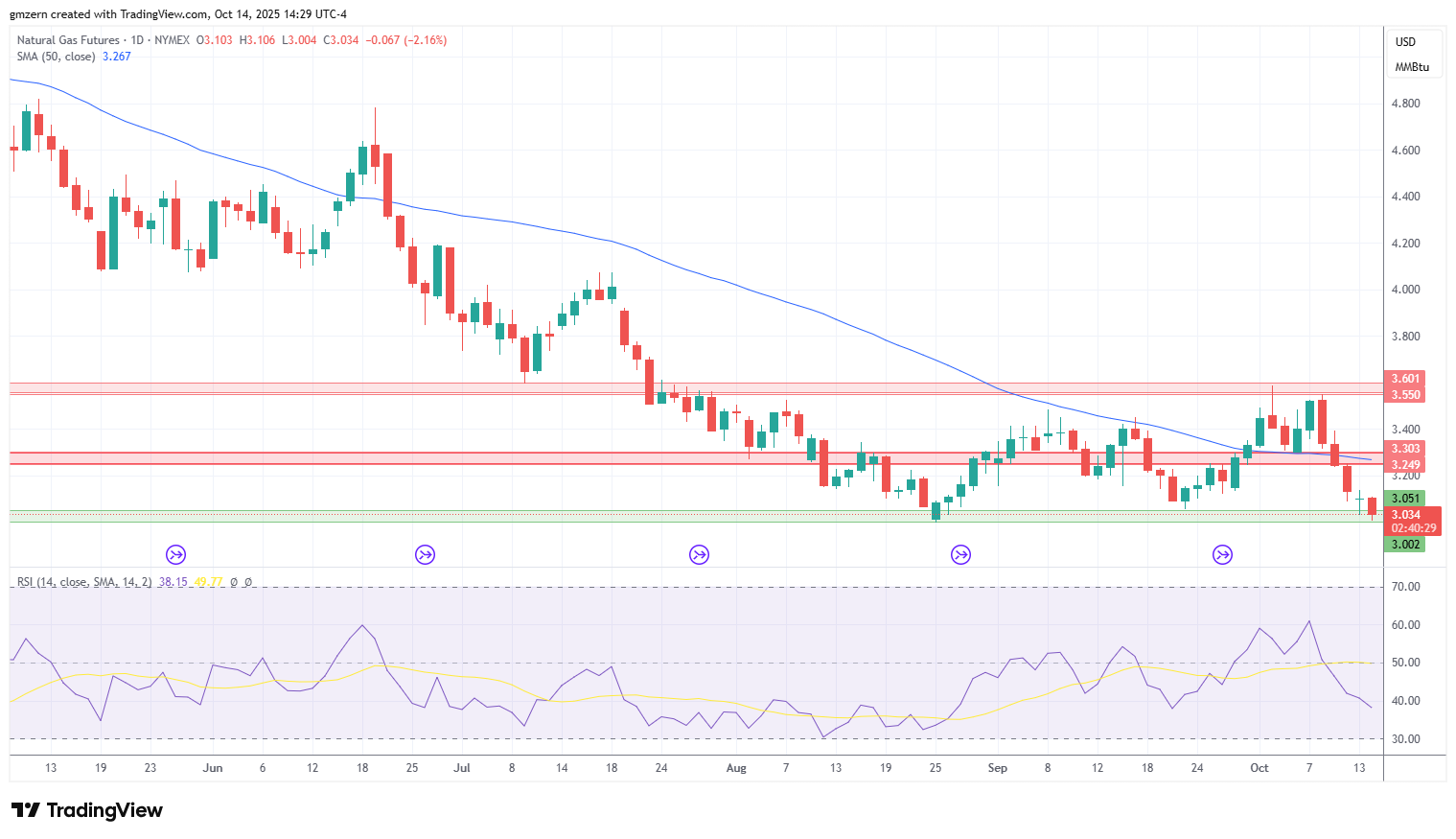1456x839 pixels.
Task: Click the RSI value 38.15
Action: click(x=173, y=582)
